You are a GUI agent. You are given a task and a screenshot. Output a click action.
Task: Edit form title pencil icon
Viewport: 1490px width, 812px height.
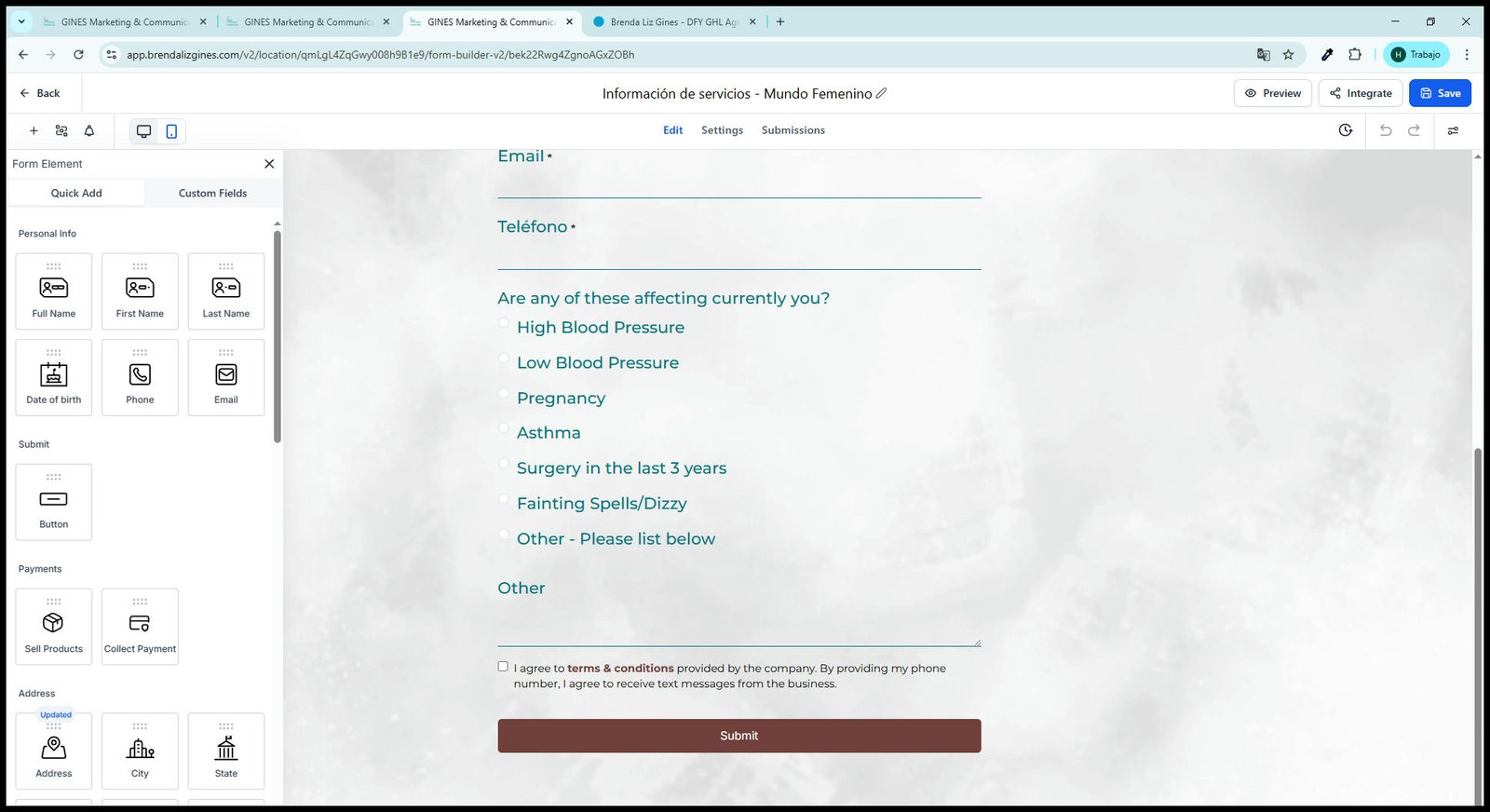tap(881, 93)
